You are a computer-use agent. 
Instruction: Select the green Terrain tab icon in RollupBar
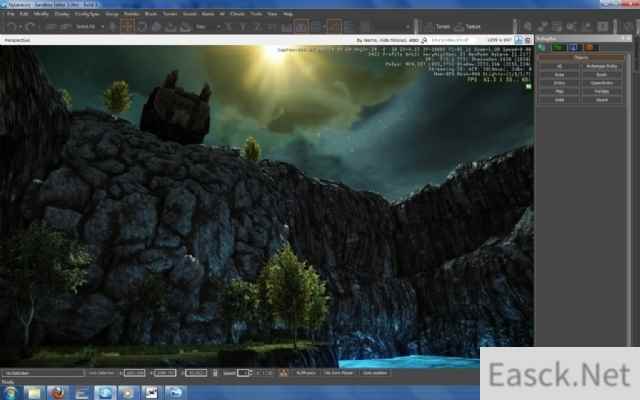[x=555, y=46]
